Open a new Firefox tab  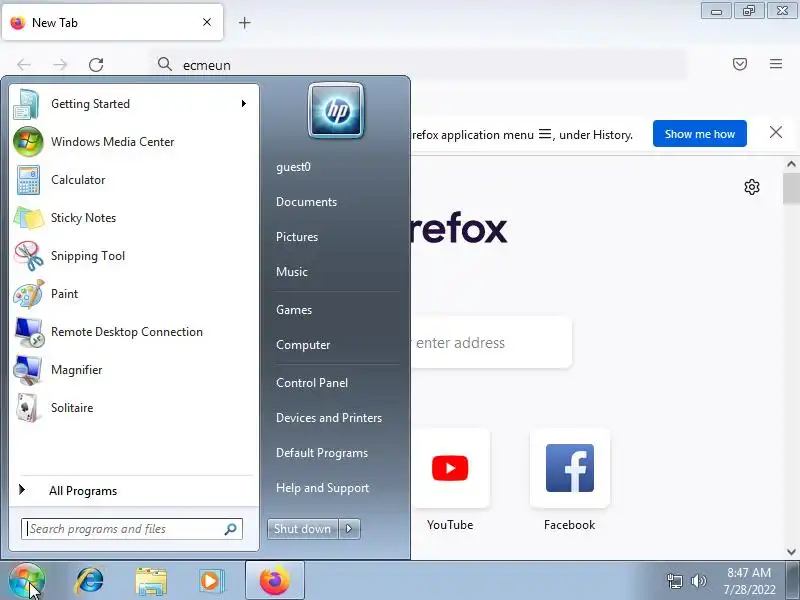pos(244,23)
